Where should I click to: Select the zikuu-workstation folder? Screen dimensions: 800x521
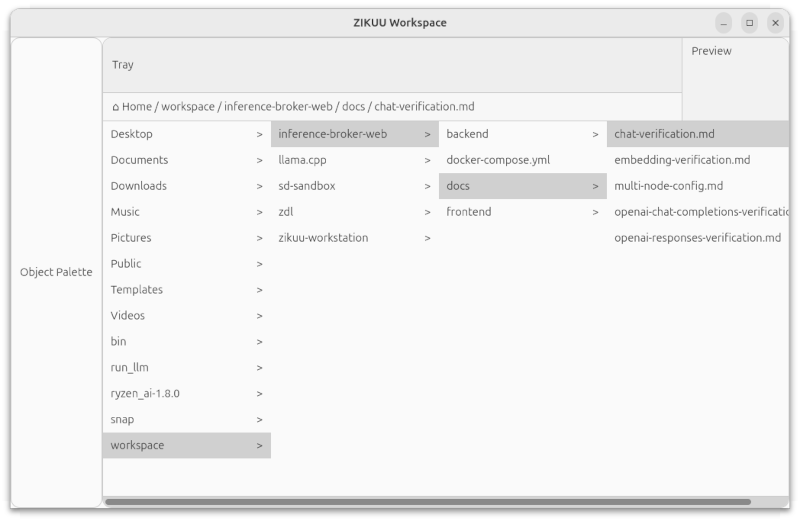click(x=355, y=238)
